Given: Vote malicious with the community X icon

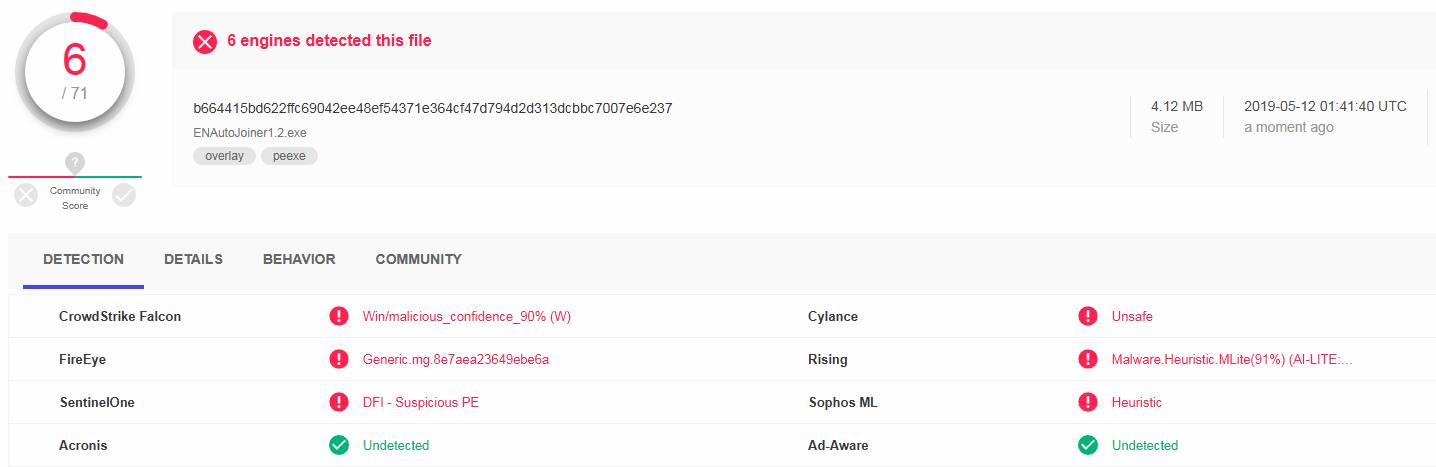Looking at the screenshot, I should (26, 195).
